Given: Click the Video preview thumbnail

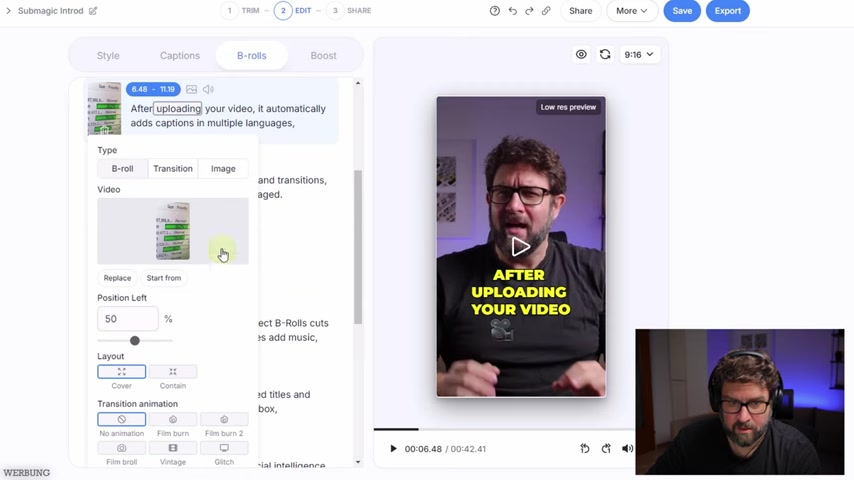Looking at the screenshot, I should click(173, 231).
